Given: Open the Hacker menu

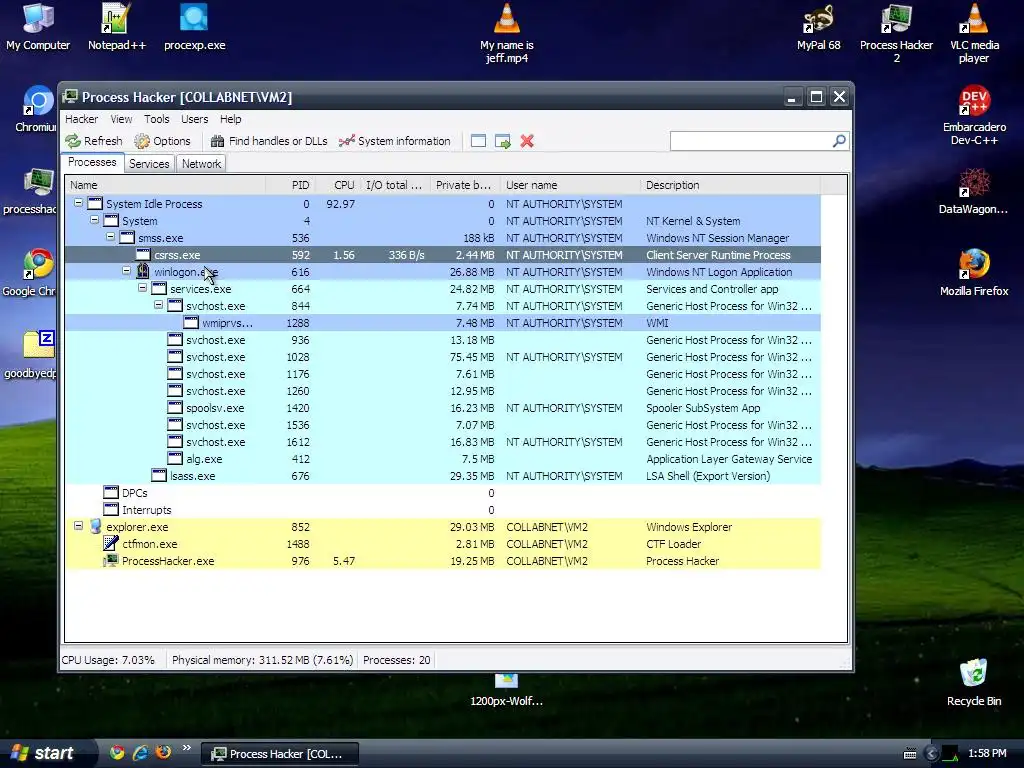Looking at the screenshot, I should point(82,119).
